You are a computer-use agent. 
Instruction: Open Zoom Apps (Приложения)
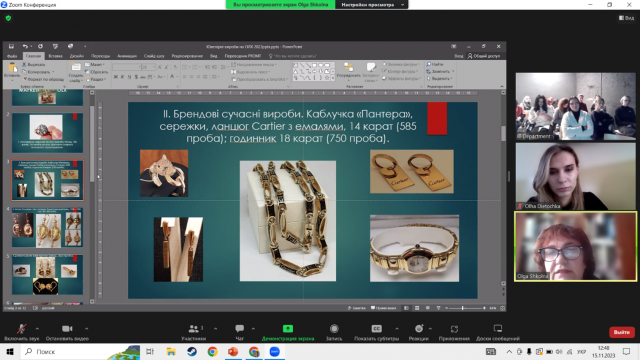pyautogui.click(x=454, y=332)
